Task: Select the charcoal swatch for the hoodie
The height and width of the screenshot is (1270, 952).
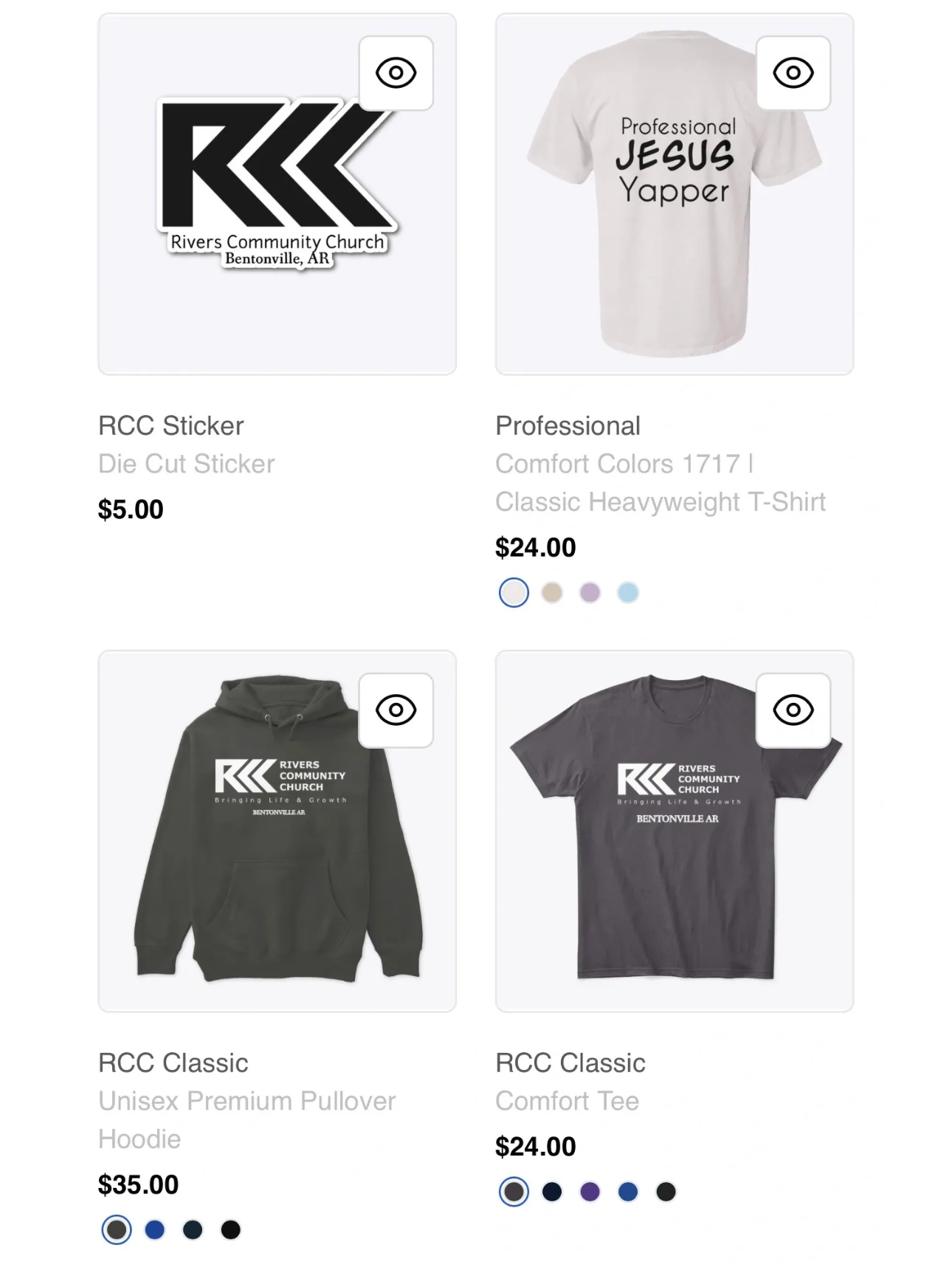Action: click(117, 1229)
